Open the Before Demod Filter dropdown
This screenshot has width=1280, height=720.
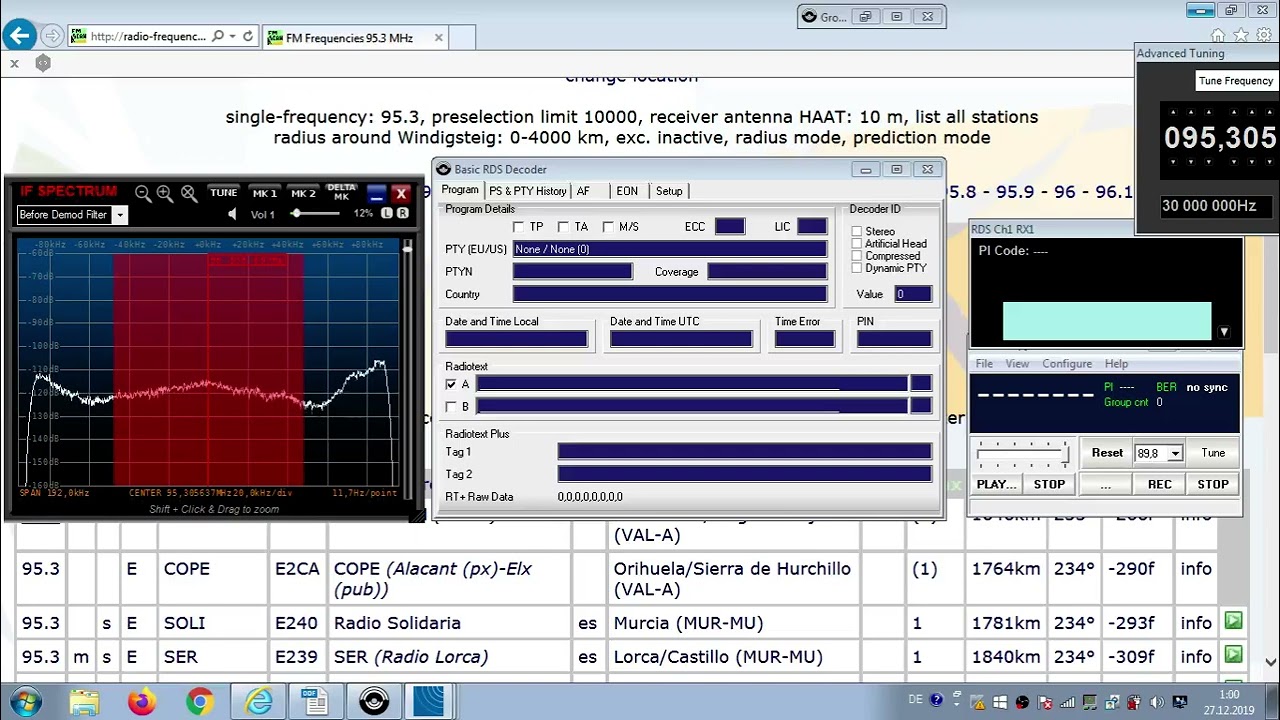point(119,215)
